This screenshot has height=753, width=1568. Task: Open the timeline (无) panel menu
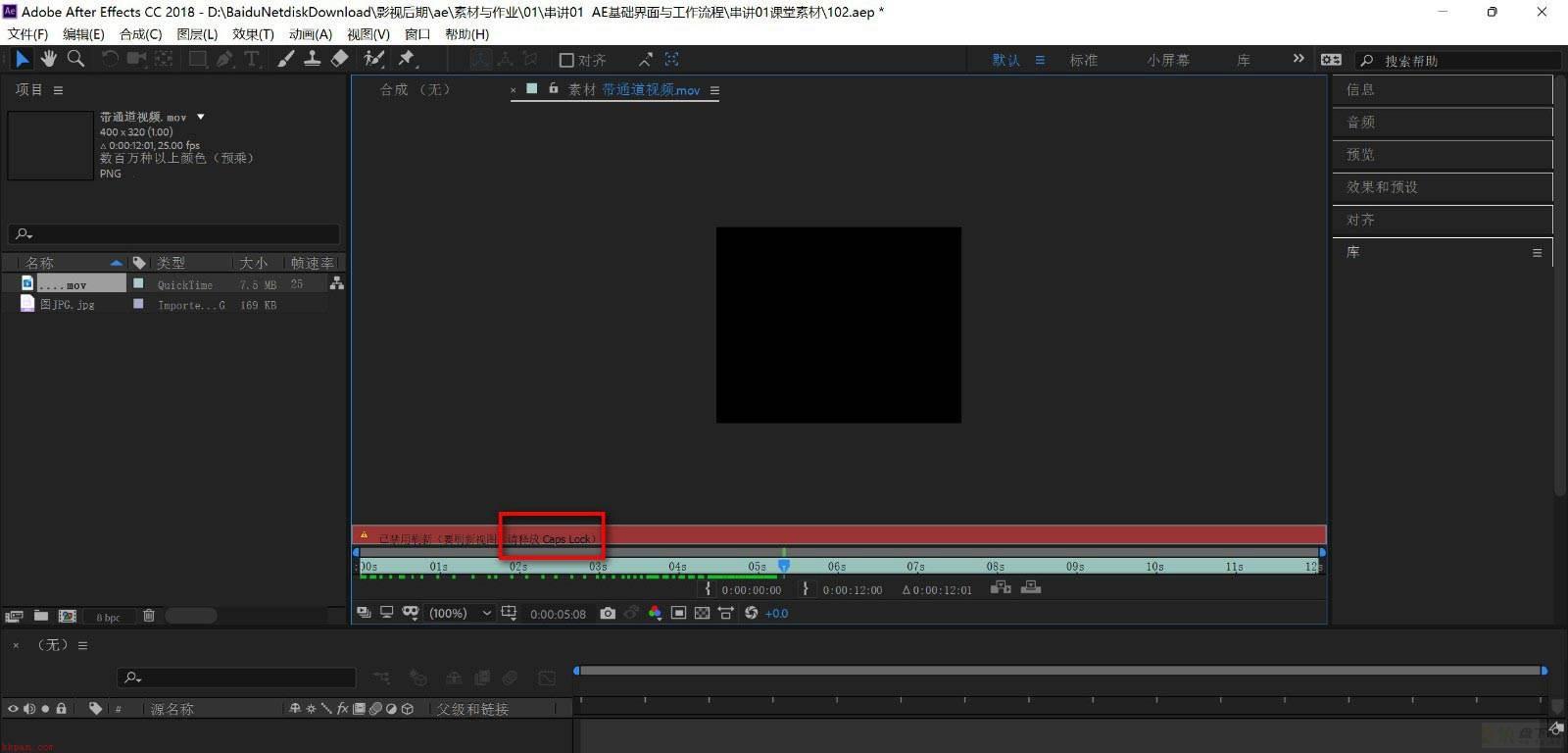pyautogui.click(x=83, y=645)
